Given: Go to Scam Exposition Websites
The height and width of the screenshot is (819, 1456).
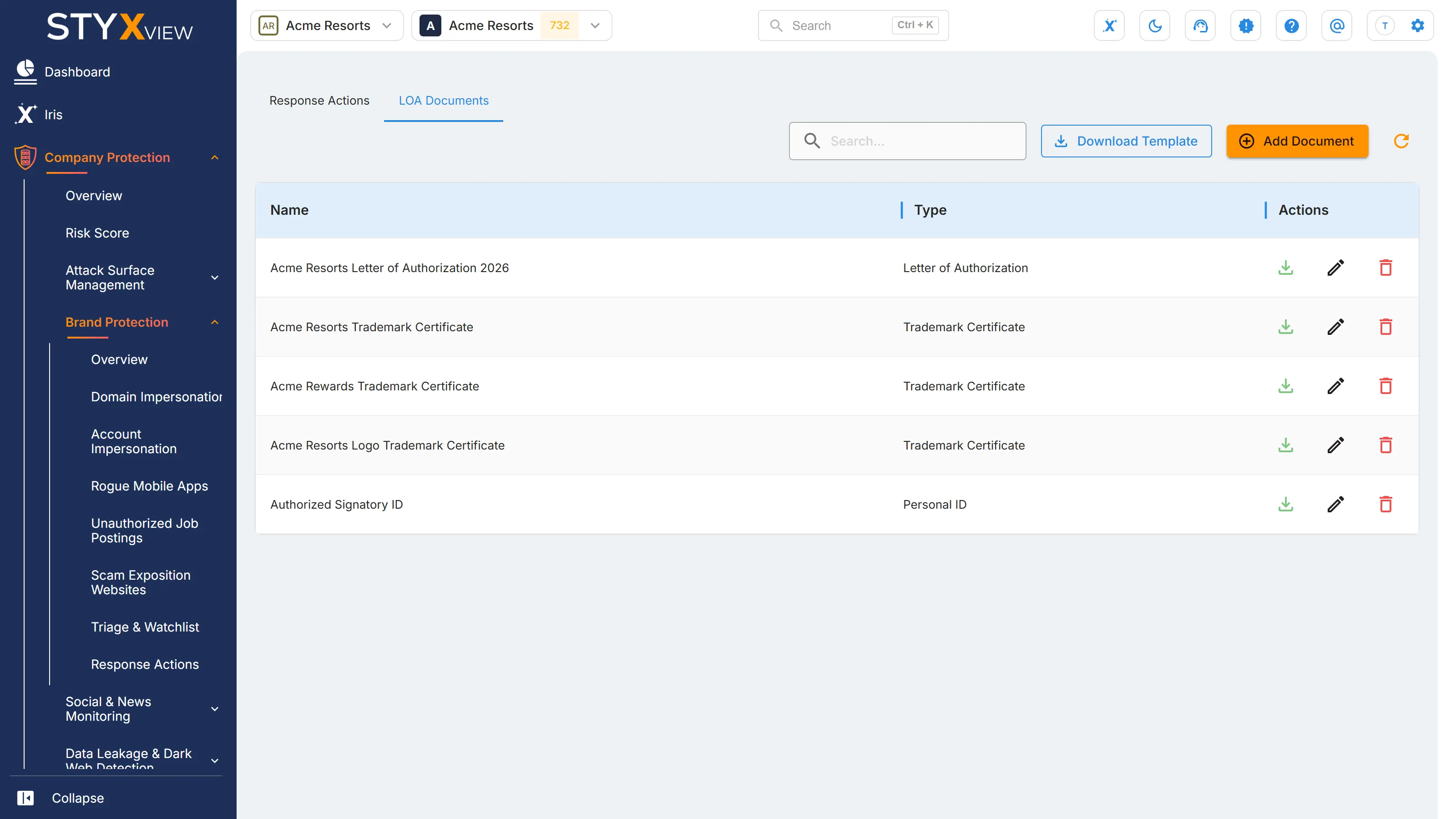Looking at the screenshot, I should coord(140,582).
